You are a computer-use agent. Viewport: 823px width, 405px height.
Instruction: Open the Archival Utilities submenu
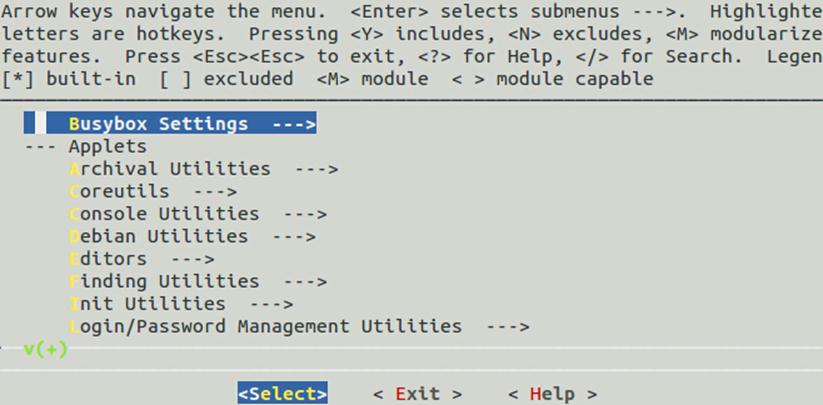point(170,168)
